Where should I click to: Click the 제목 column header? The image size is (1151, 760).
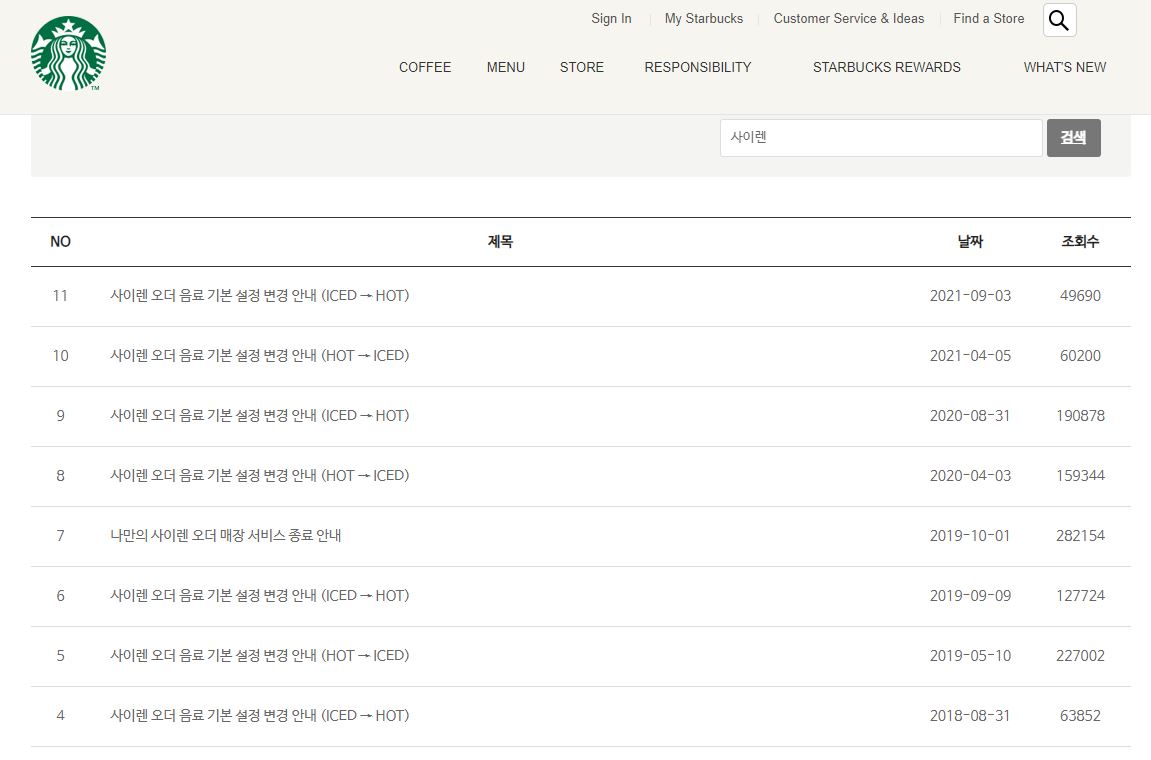[500, 242]
